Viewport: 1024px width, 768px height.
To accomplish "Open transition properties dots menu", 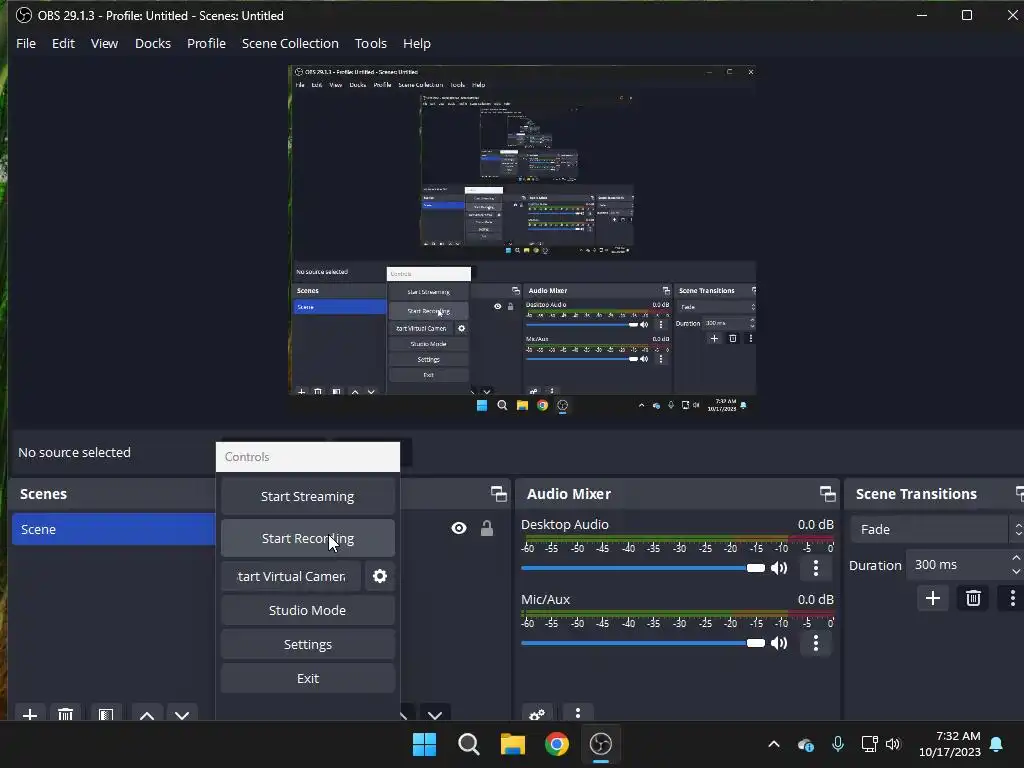I will point(1012,598).
